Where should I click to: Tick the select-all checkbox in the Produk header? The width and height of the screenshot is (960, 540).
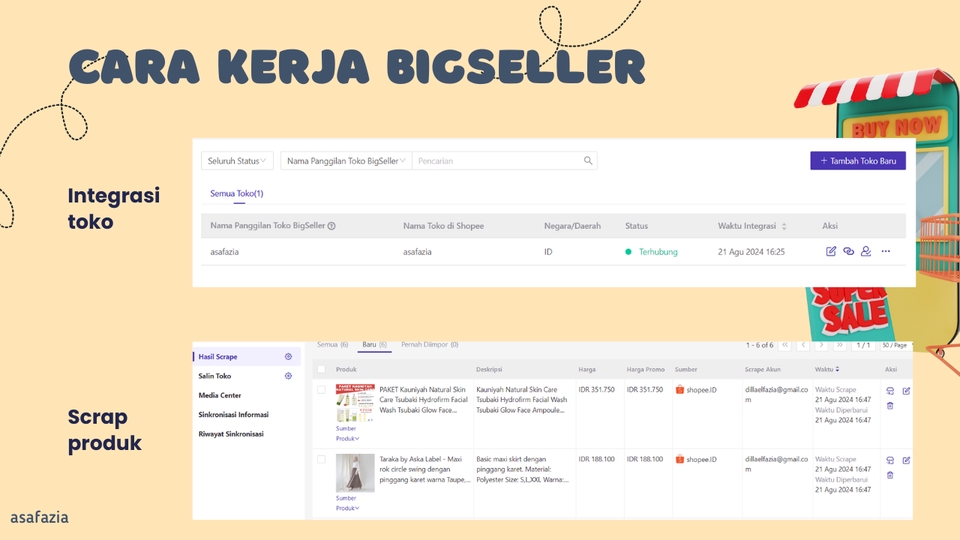[x=321, y=369]
